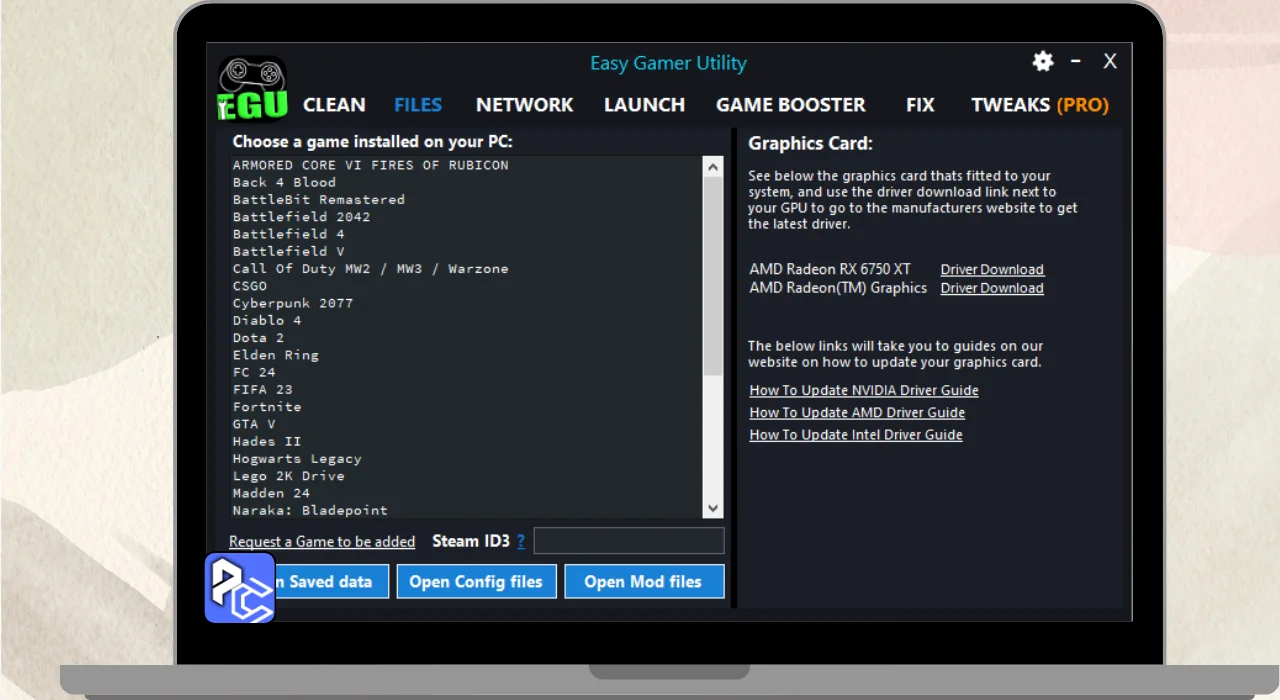
Task: Open the How To Update NVIDIA Driver Guide
Action: [864, 390]
